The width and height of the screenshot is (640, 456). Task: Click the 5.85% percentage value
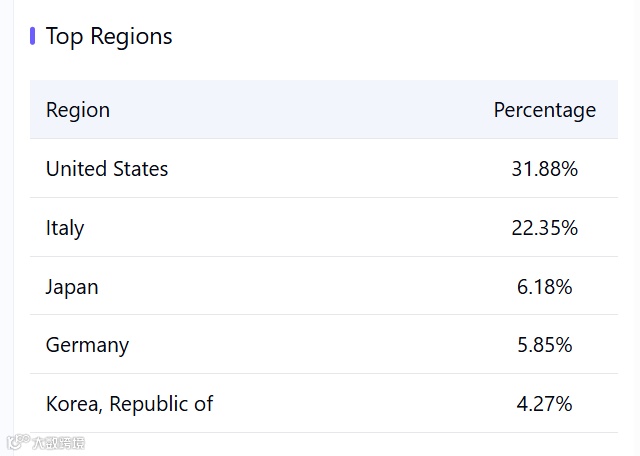pyautogui.click(x=544, y=345)
